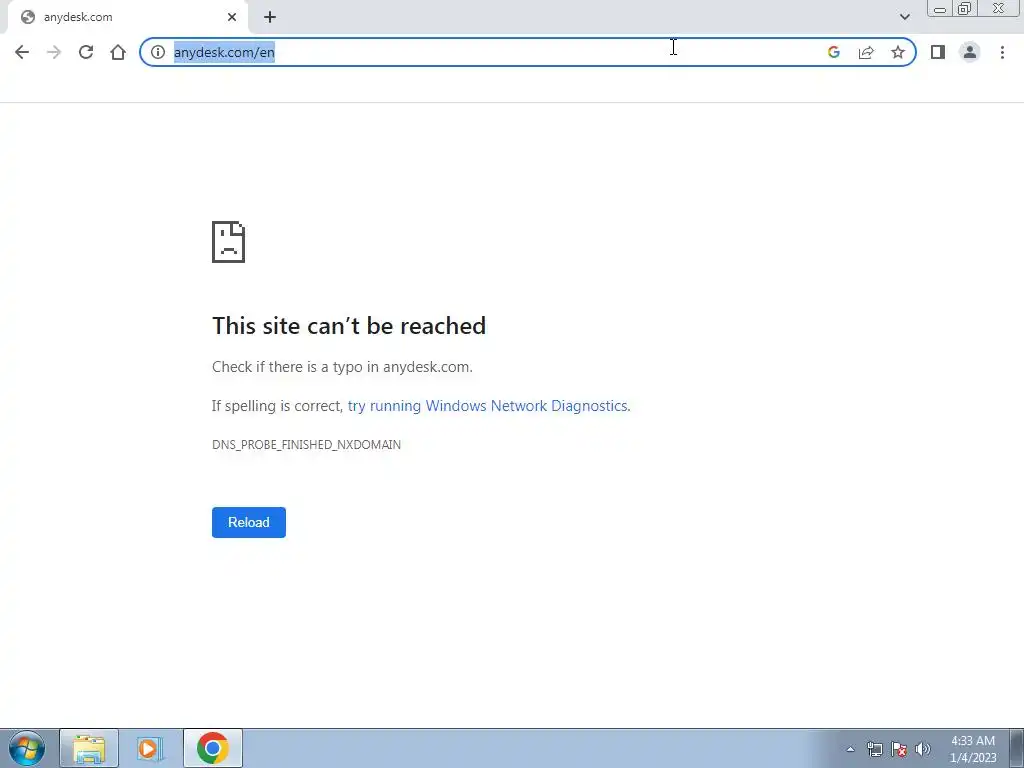This screenshot has width=1024, height=768.
Task: Click DNS_PROBE_FINISHED_NXDOMAIN error code text
Action: tap(306, 445)
